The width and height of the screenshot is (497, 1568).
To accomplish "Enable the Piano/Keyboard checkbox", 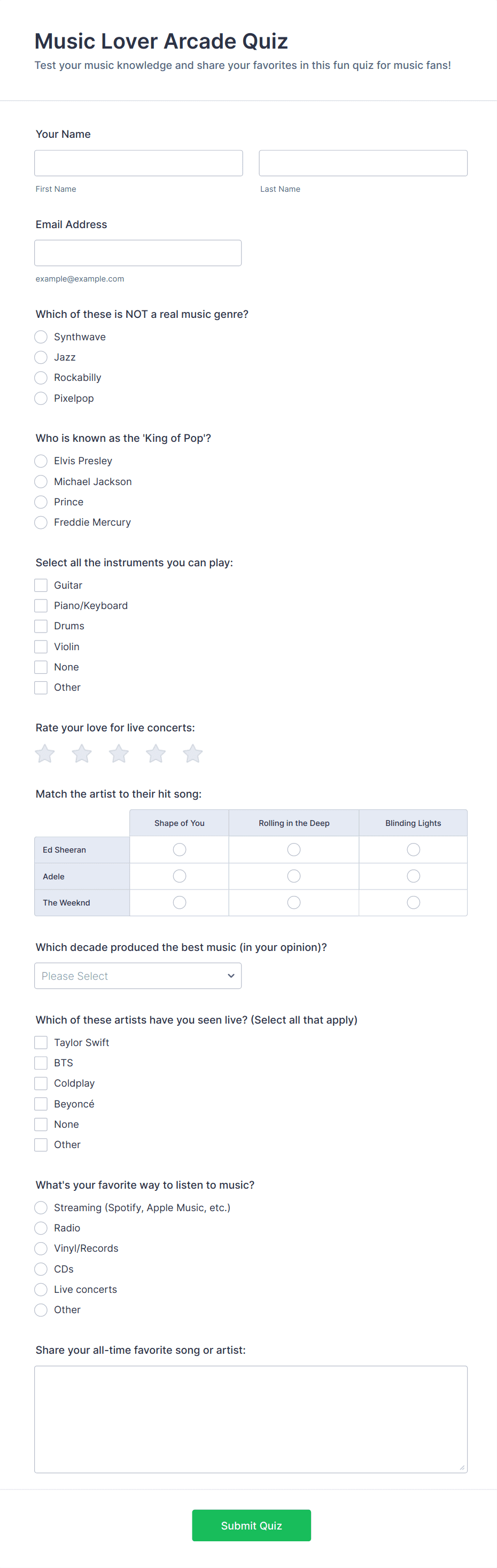I will tap(41, 606).
